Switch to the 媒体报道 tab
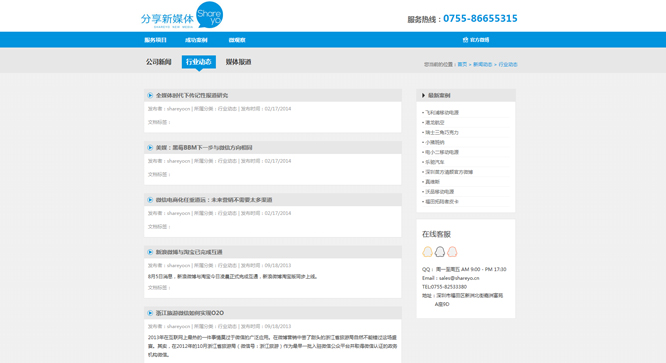 click(238, 62)
